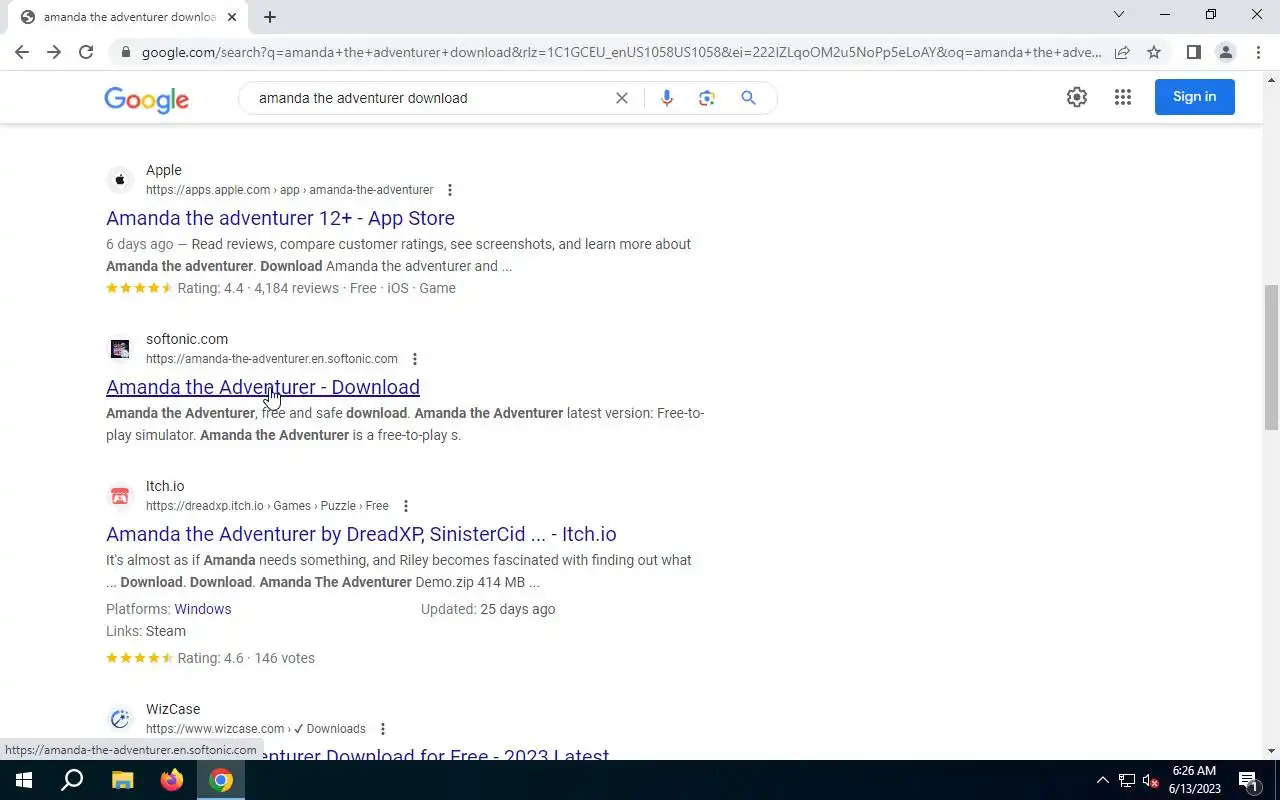
Task: Open more options for WizCase result
Action: [x=383, y=729]
